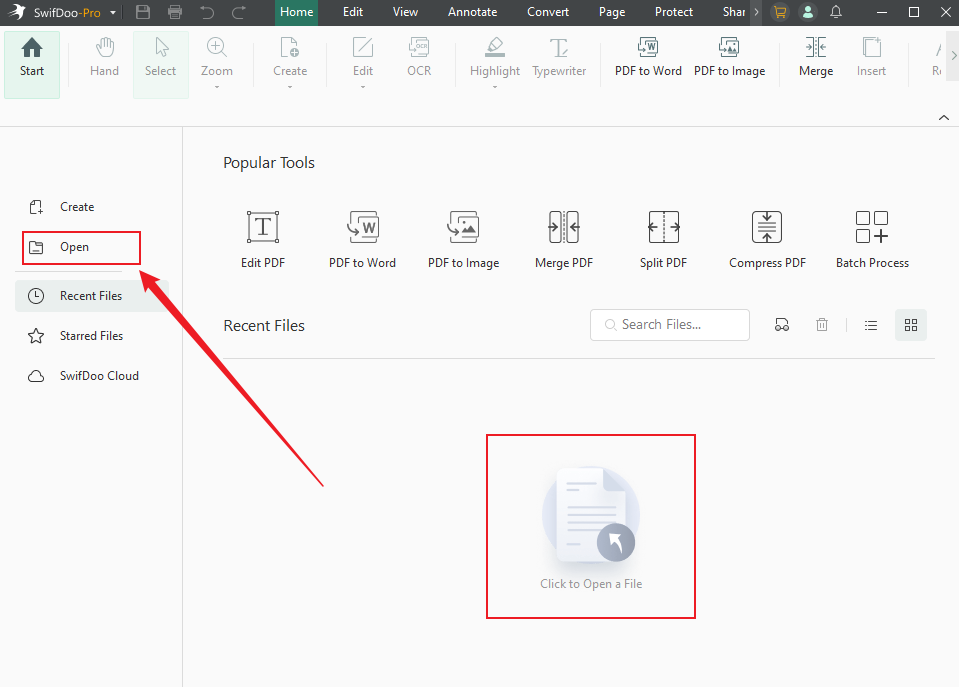Viewport: 959px width, 687px height.
Task: Open the shopping cart icon in title bar
Action: click(x=780, y=12)
